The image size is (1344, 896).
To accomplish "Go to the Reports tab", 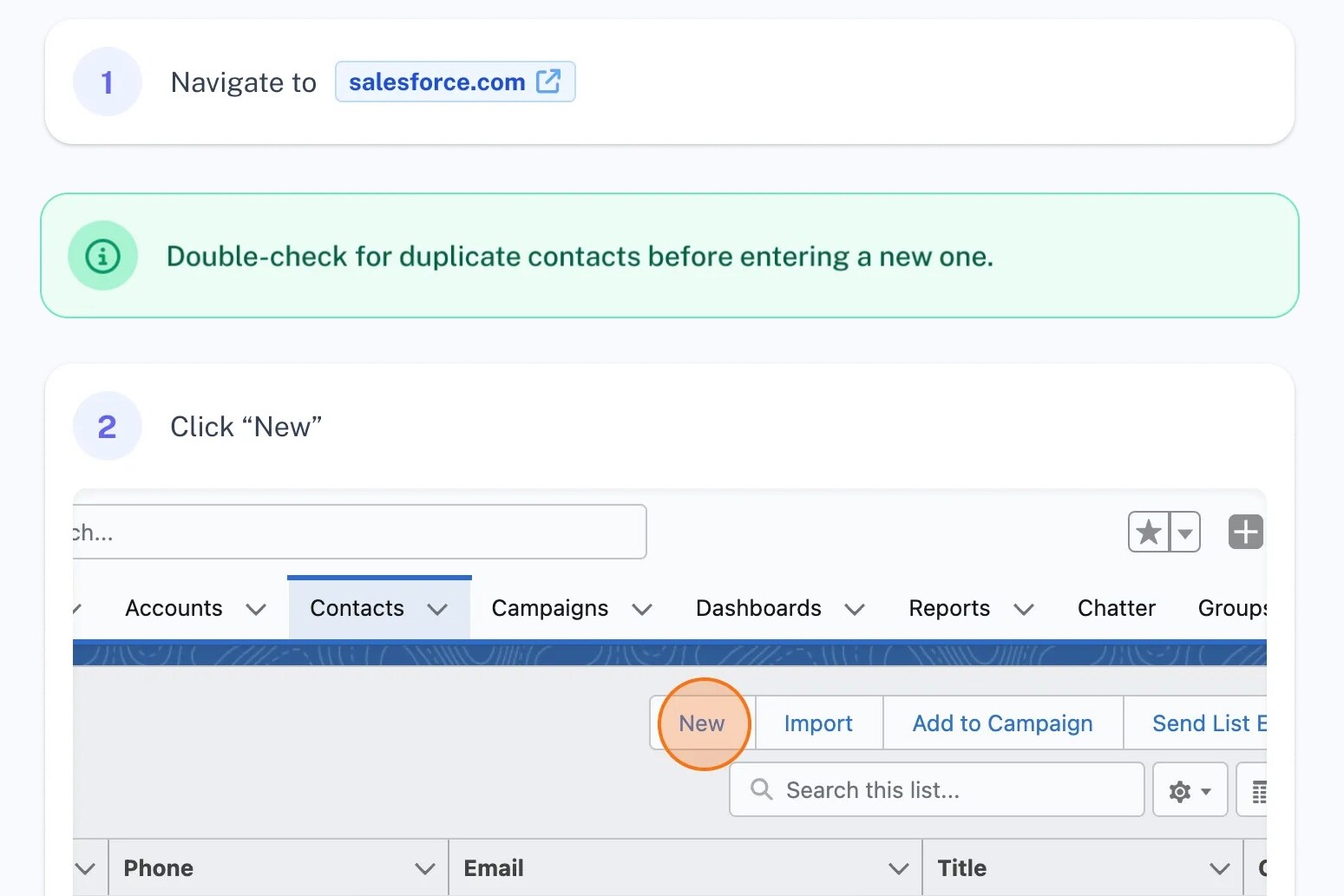I will point(949,608).
